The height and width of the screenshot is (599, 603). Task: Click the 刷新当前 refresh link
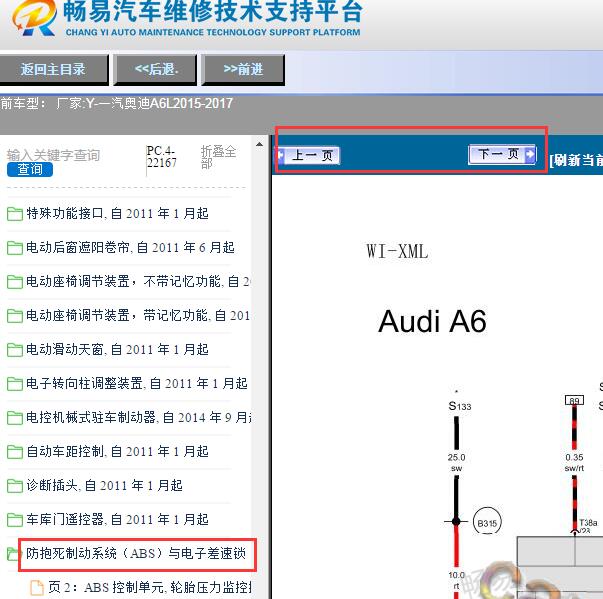click(x=576, y=160)
